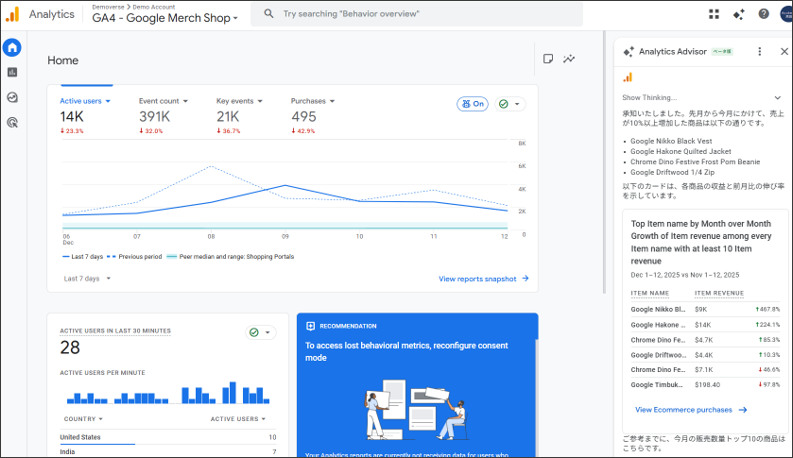This screenshot has height=458, width=793.
Task: Click the View Ecommerce purchases link
Action: click(691, 410)
